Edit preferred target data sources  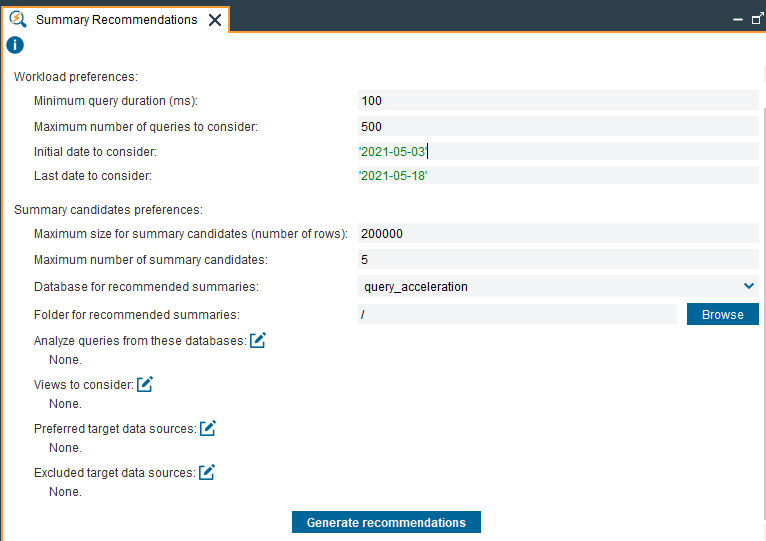pos(208,428)
